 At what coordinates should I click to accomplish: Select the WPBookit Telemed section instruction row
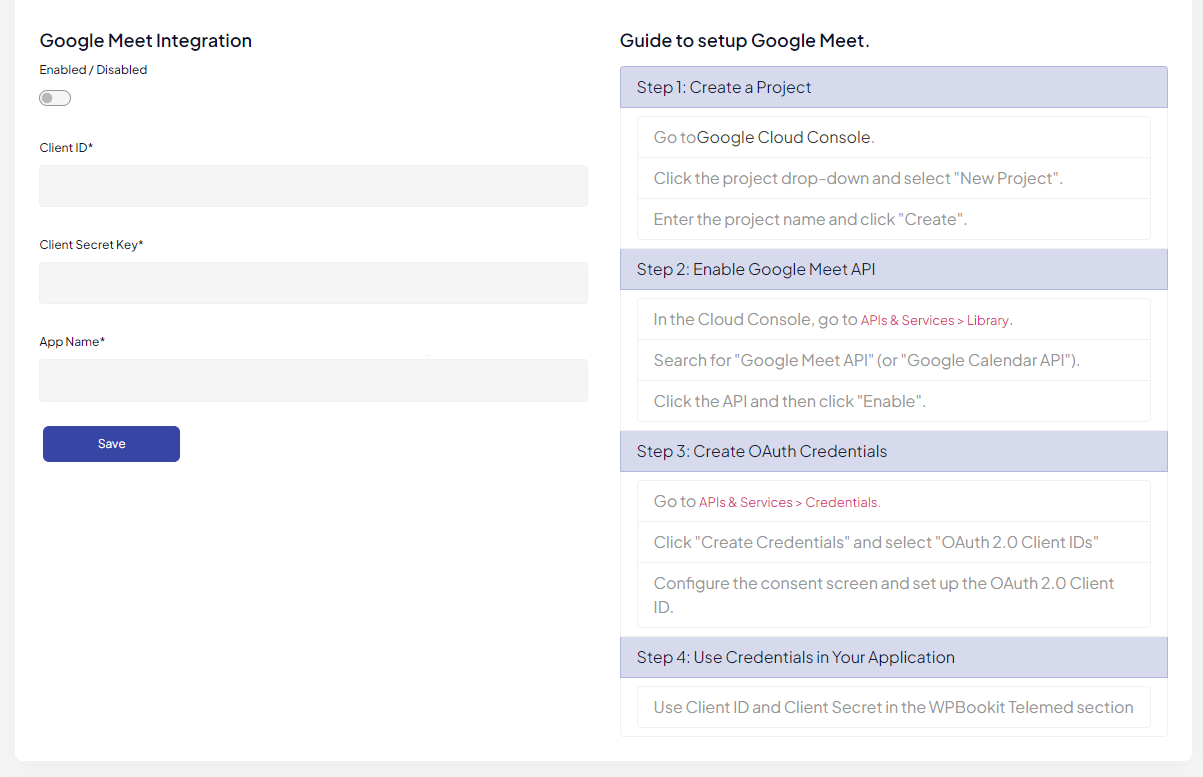point(893,707)
